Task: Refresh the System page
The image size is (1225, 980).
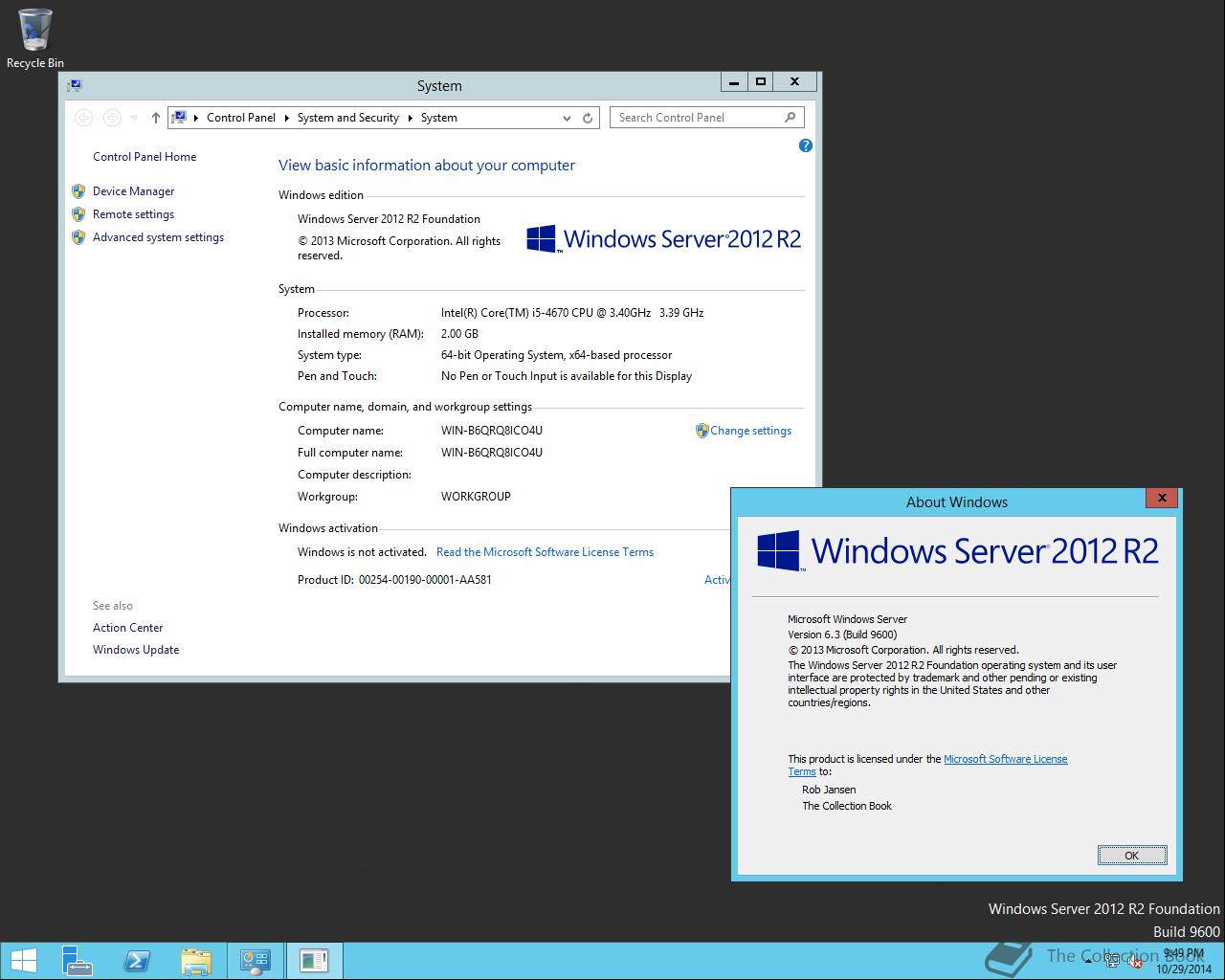Action: pyautogui.click(x=589, y=118)
